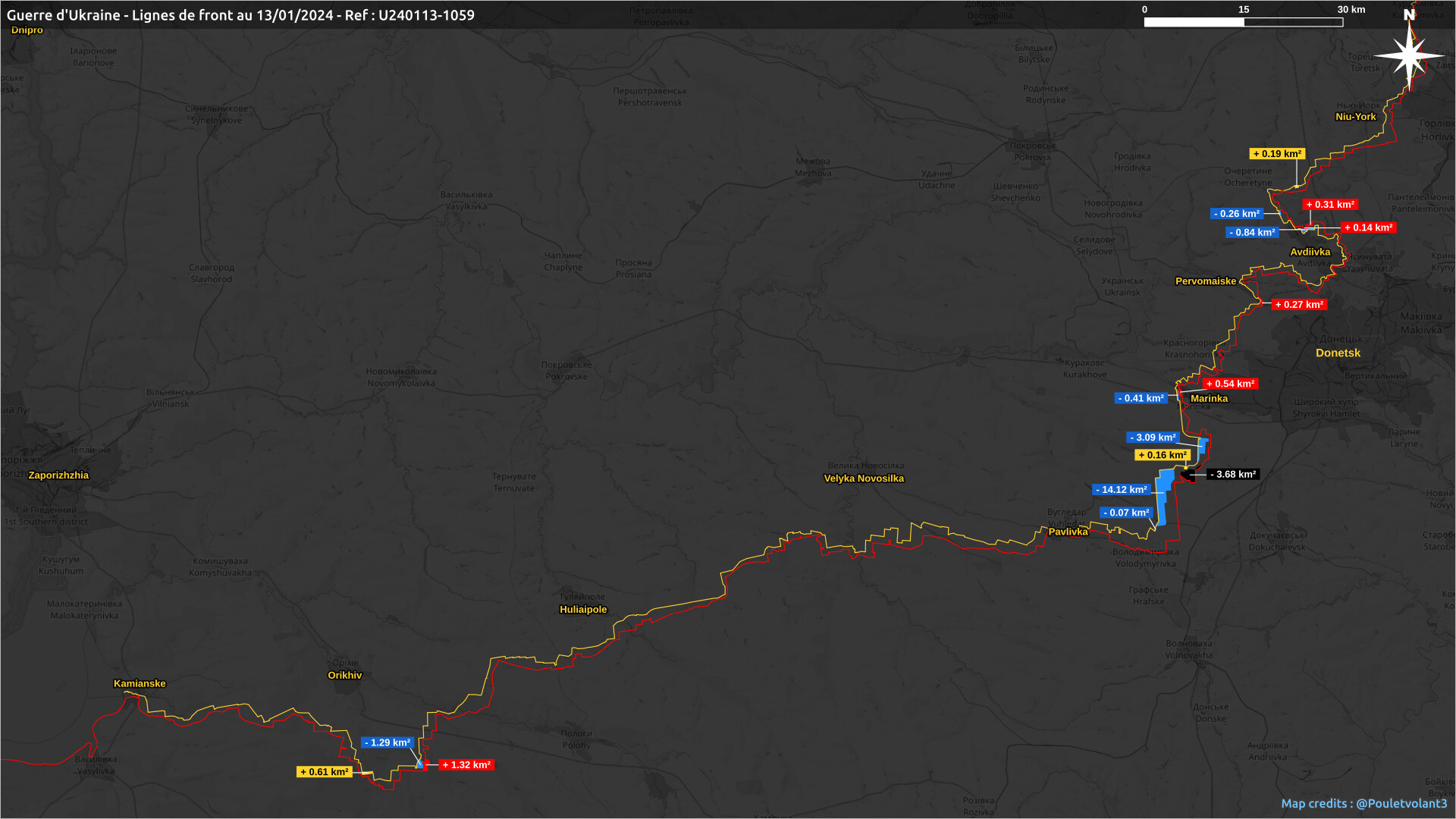Click the Niu-York label
The width and height of the screenshot is (1456, 819).
coord(1355,117)
